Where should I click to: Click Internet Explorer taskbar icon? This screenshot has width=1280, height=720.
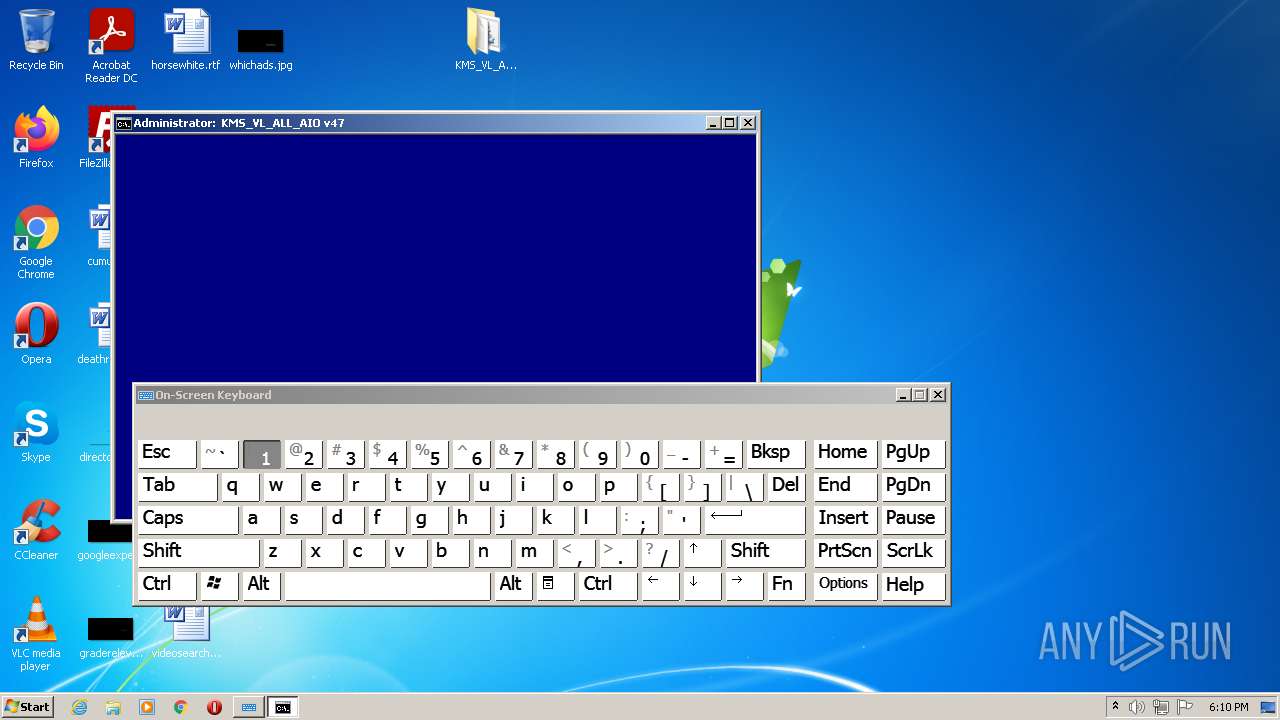tap(79, 707)
